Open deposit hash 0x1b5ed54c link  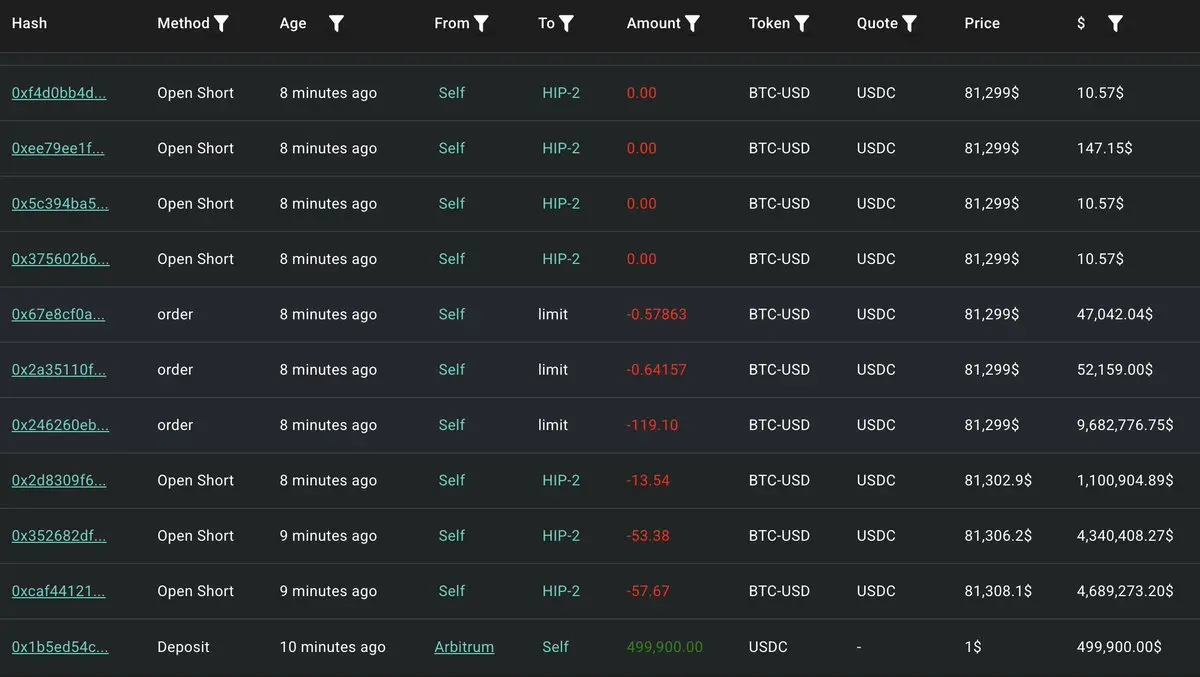[60, 647]
